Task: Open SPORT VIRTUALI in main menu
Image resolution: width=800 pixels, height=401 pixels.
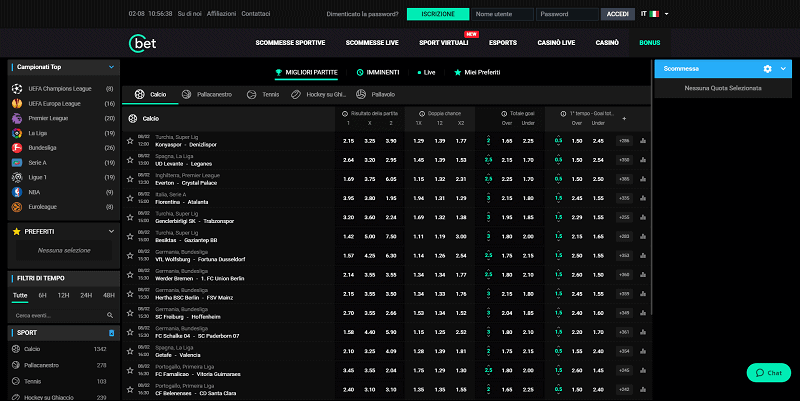Action: pos(444,43)
